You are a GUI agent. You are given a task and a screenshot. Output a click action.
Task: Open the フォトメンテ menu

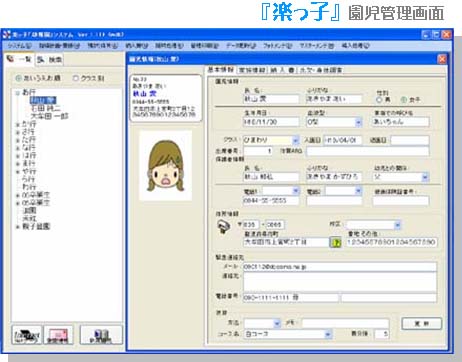(277, 46)
